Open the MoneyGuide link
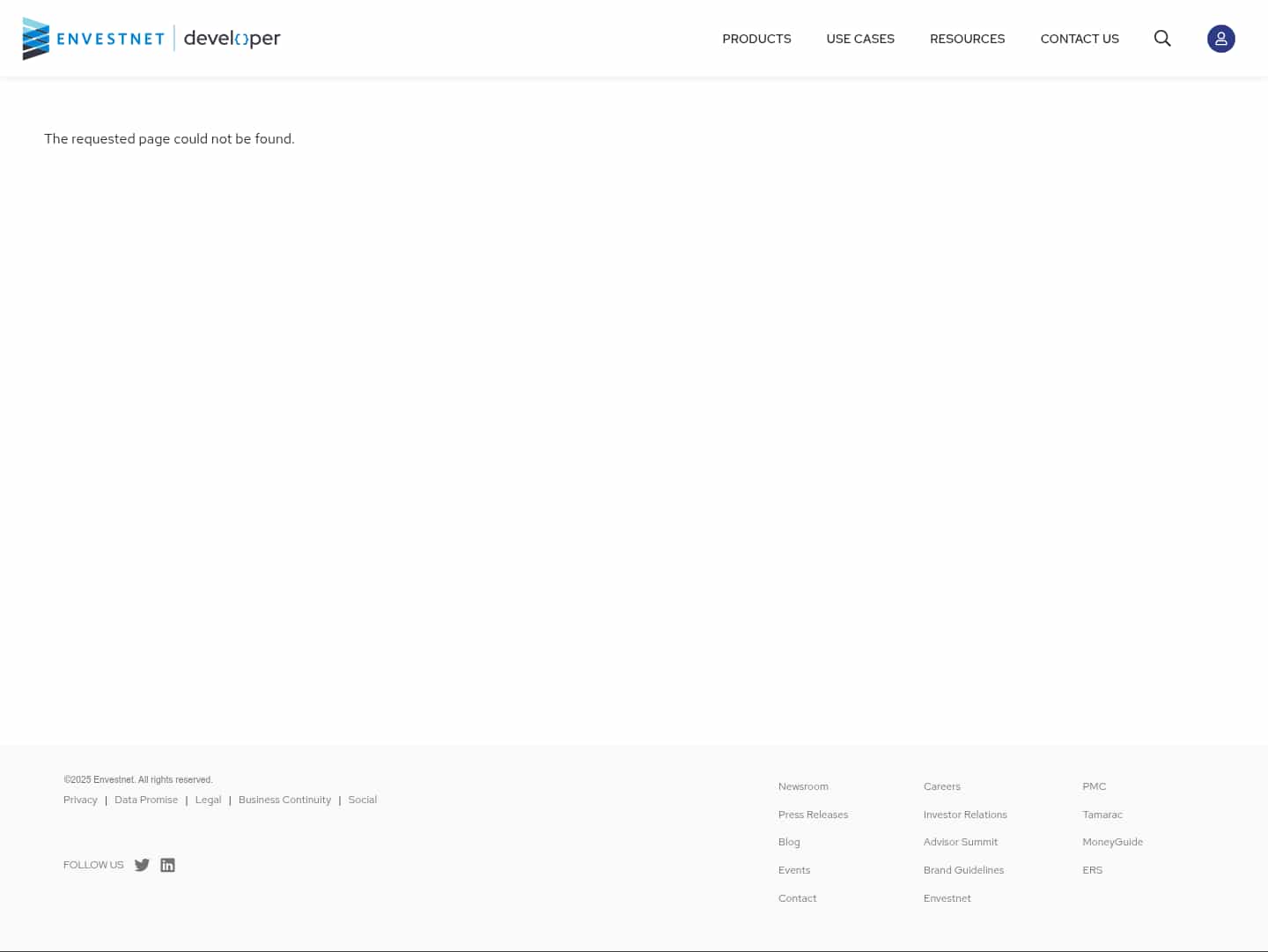The width and height of the screenshot is (1268, 952). 1112,842
